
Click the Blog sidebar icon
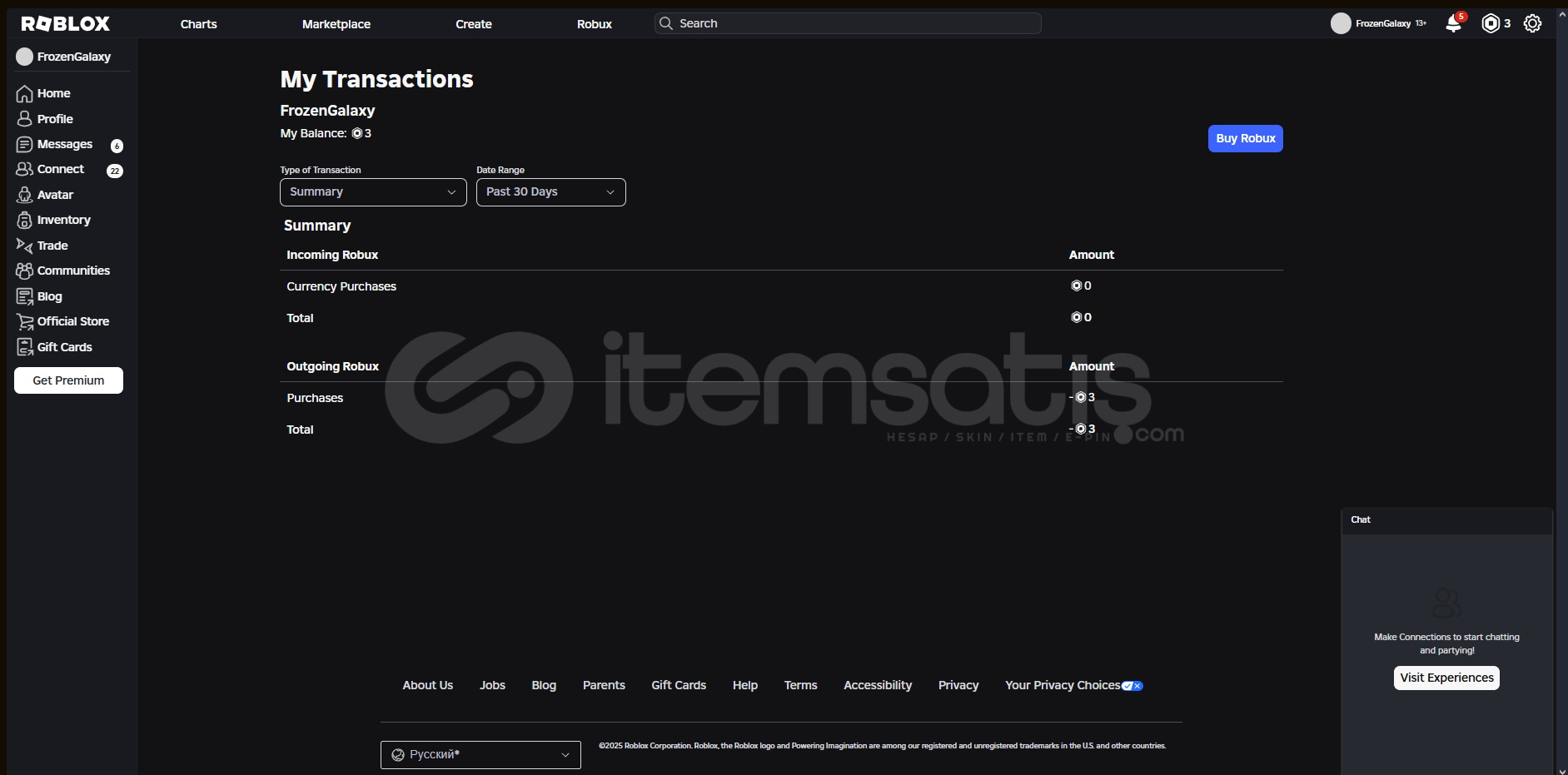25,296
